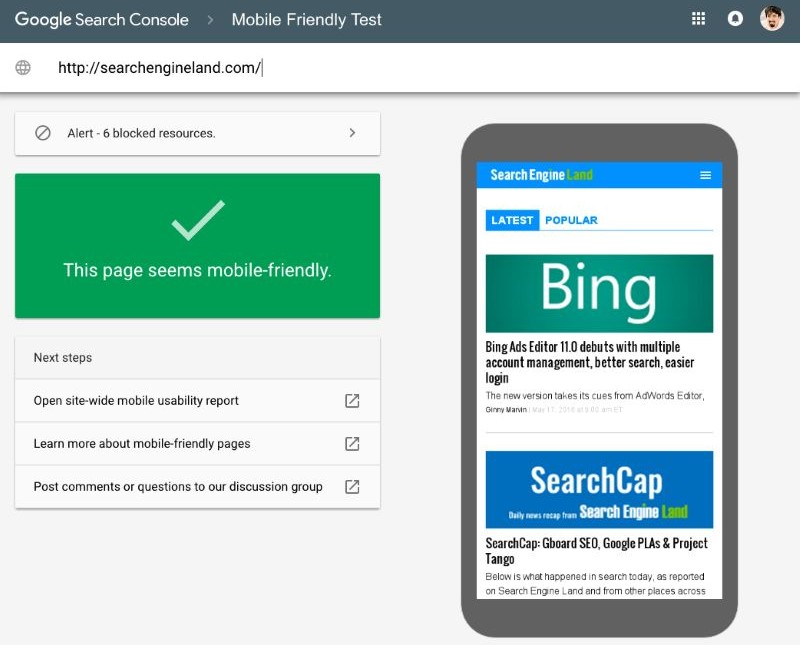Open hamburger menu in phone preview

(706, 175)
